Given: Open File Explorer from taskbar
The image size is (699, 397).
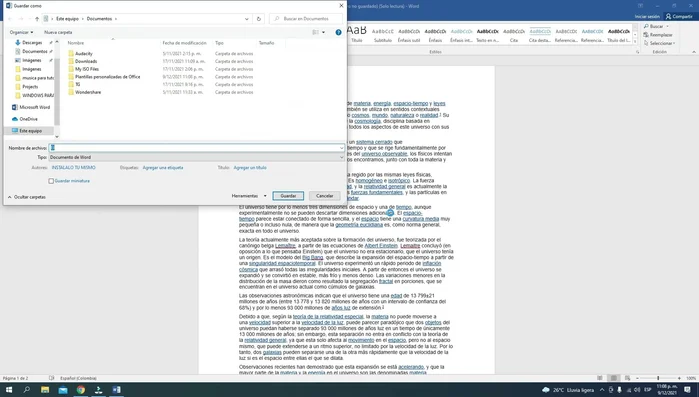Looking at the screenshot, I should pyautogui.click(x=45, y=390).
